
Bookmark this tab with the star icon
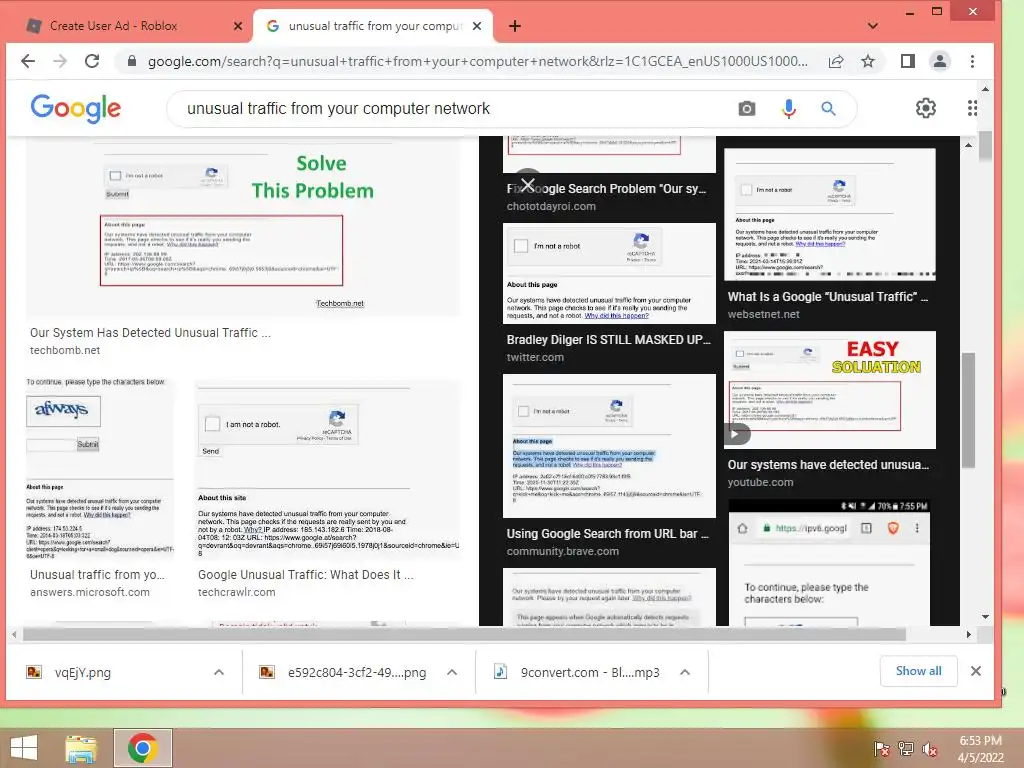pyautogui.click(x=867, y=61)
